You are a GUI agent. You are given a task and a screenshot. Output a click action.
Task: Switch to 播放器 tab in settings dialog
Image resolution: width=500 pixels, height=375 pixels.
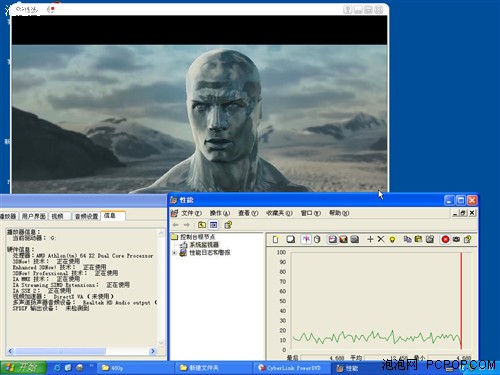click(x=8, y=216)
